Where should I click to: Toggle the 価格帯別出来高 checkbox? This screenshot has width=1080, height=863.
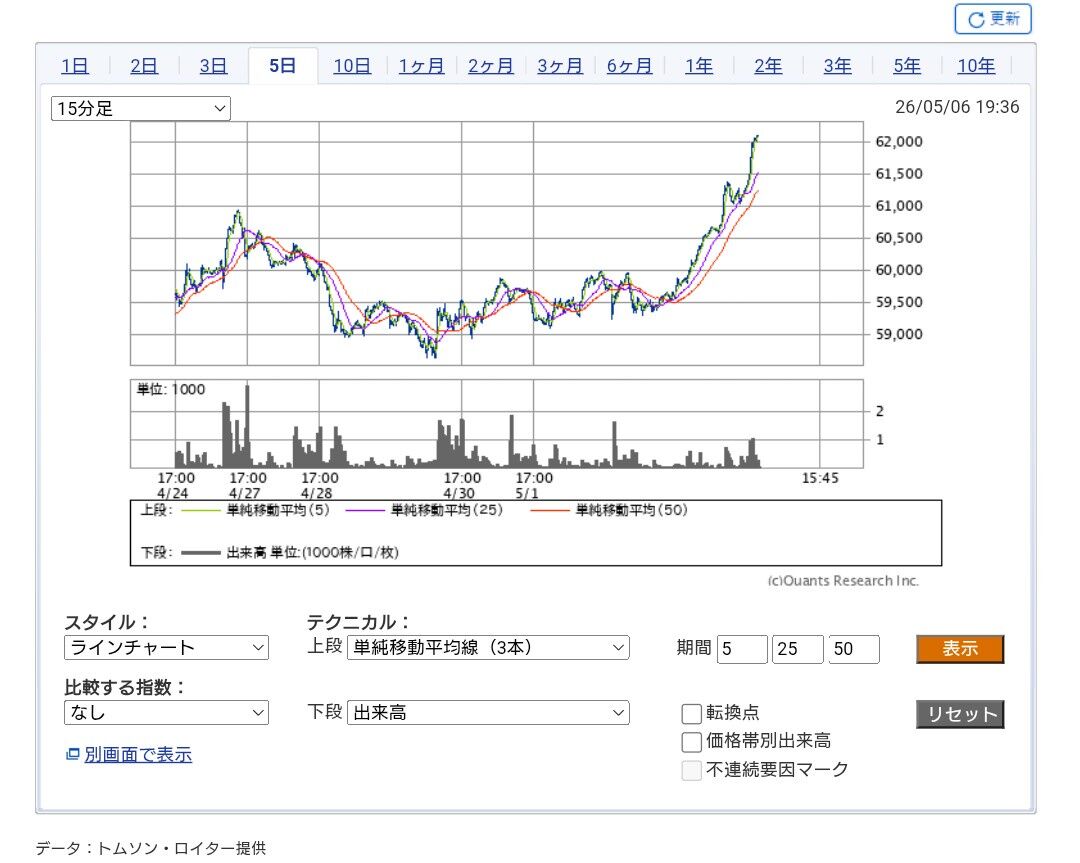[691, 742]
